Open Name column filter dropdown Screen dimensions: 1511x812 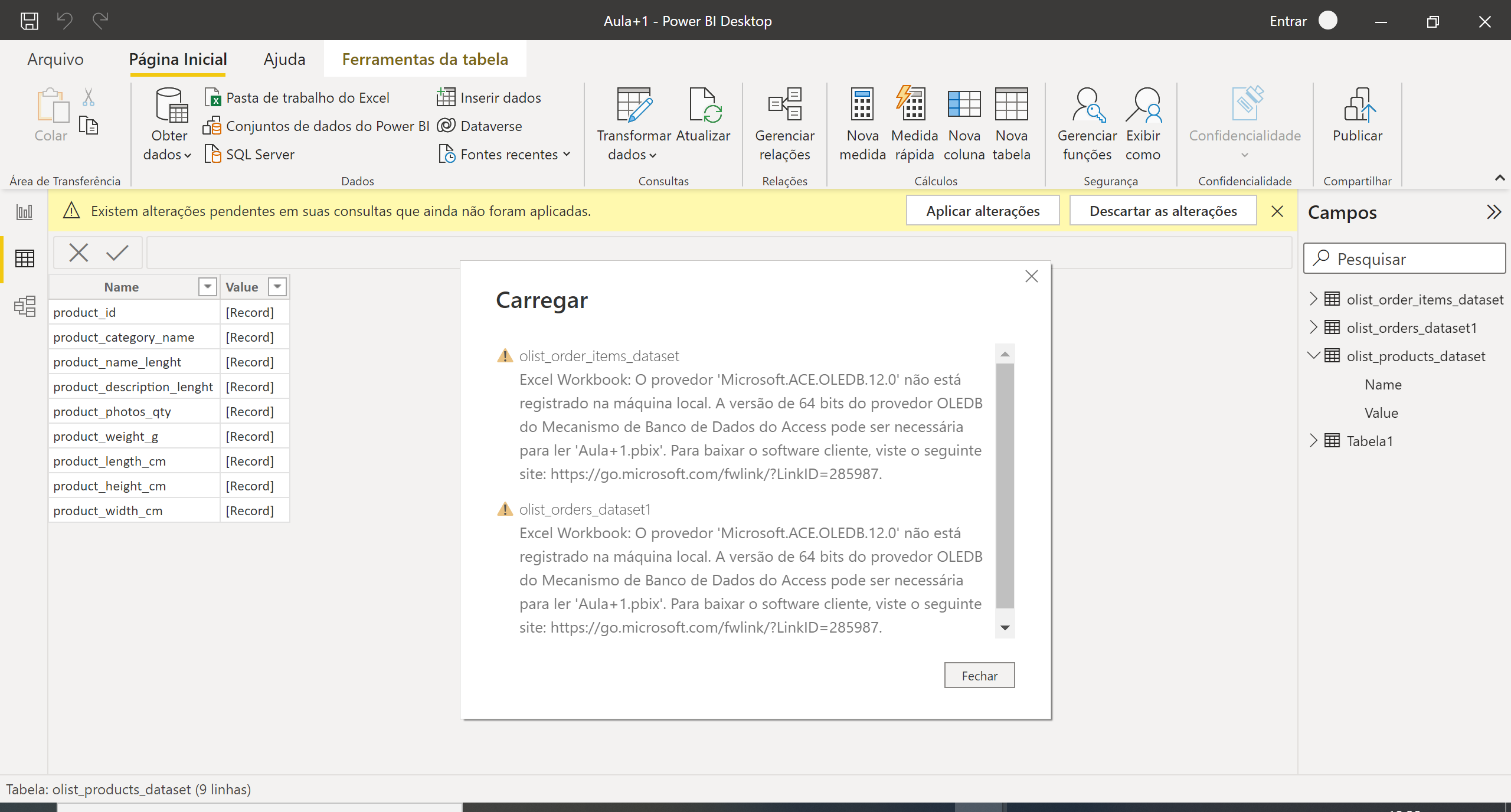point(207,287)
